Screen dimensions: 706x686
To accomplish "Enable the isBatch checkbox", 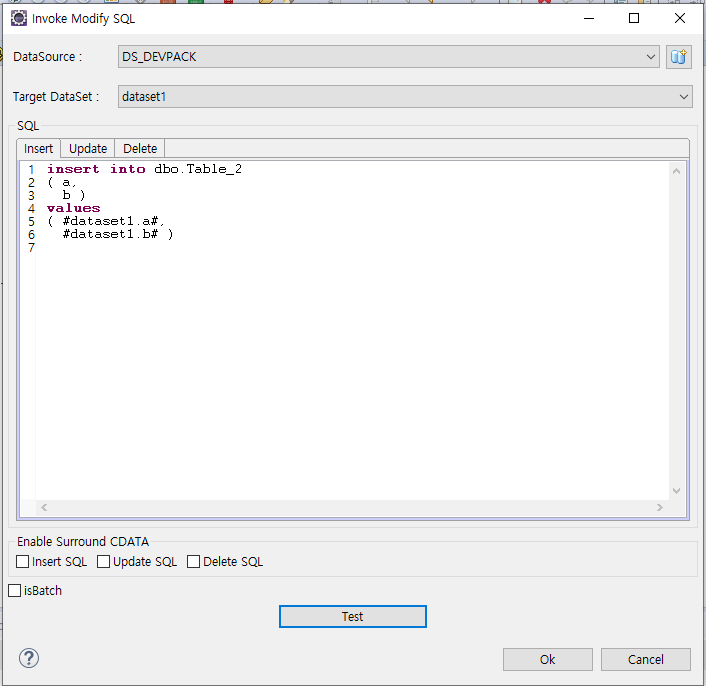I will (14, 591).
